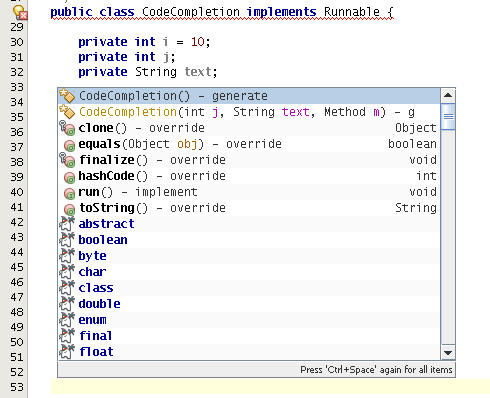Click the 'private String text;' code line

(148, 72)
